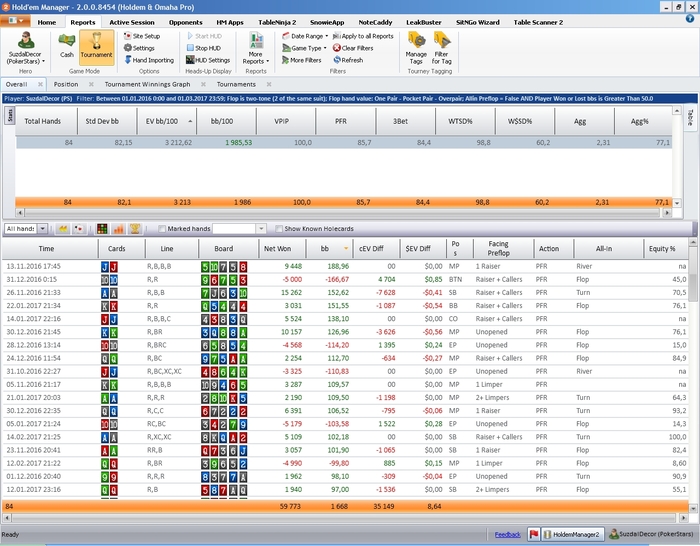Click the orange bar graph icon
This screenshot has width=700, height=546.
(118, 229)
